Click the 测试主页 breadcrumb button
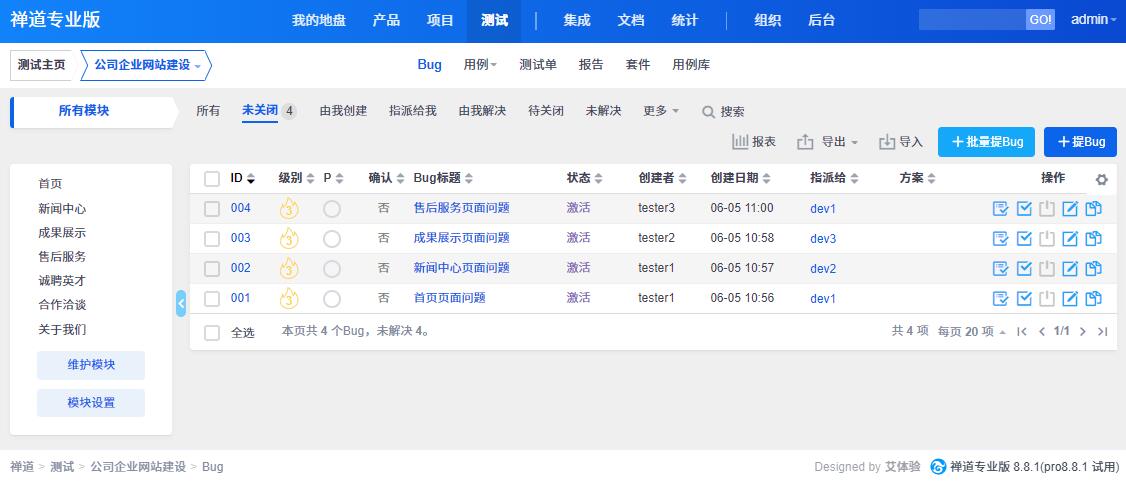 click(x=42, y=65)
